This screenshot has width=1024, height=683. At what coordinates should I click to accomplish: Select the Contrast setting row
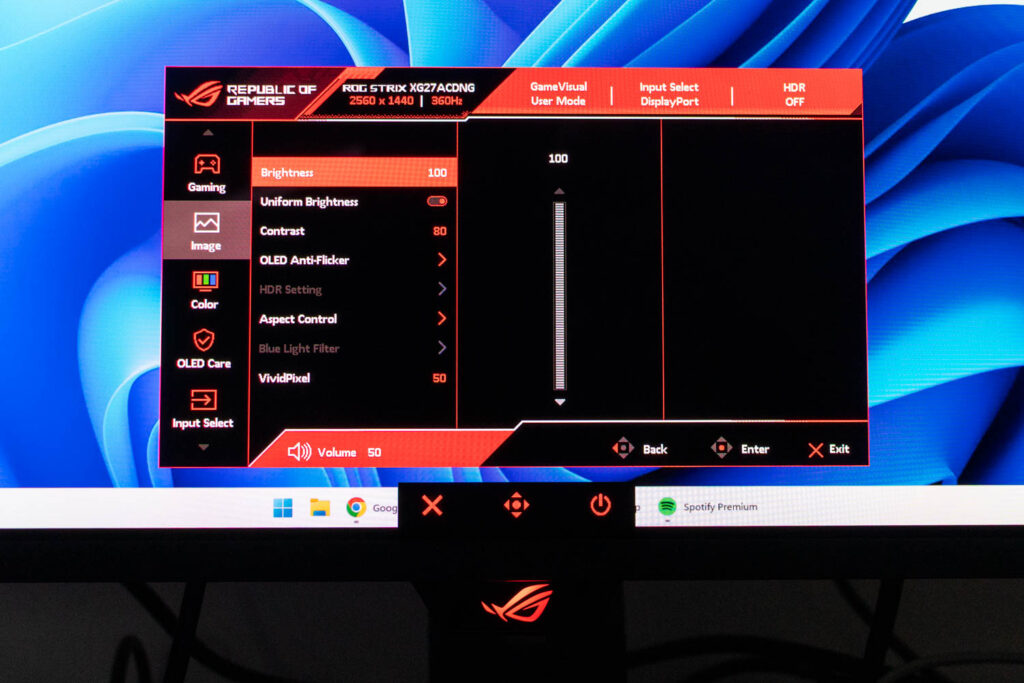[353, 230]
